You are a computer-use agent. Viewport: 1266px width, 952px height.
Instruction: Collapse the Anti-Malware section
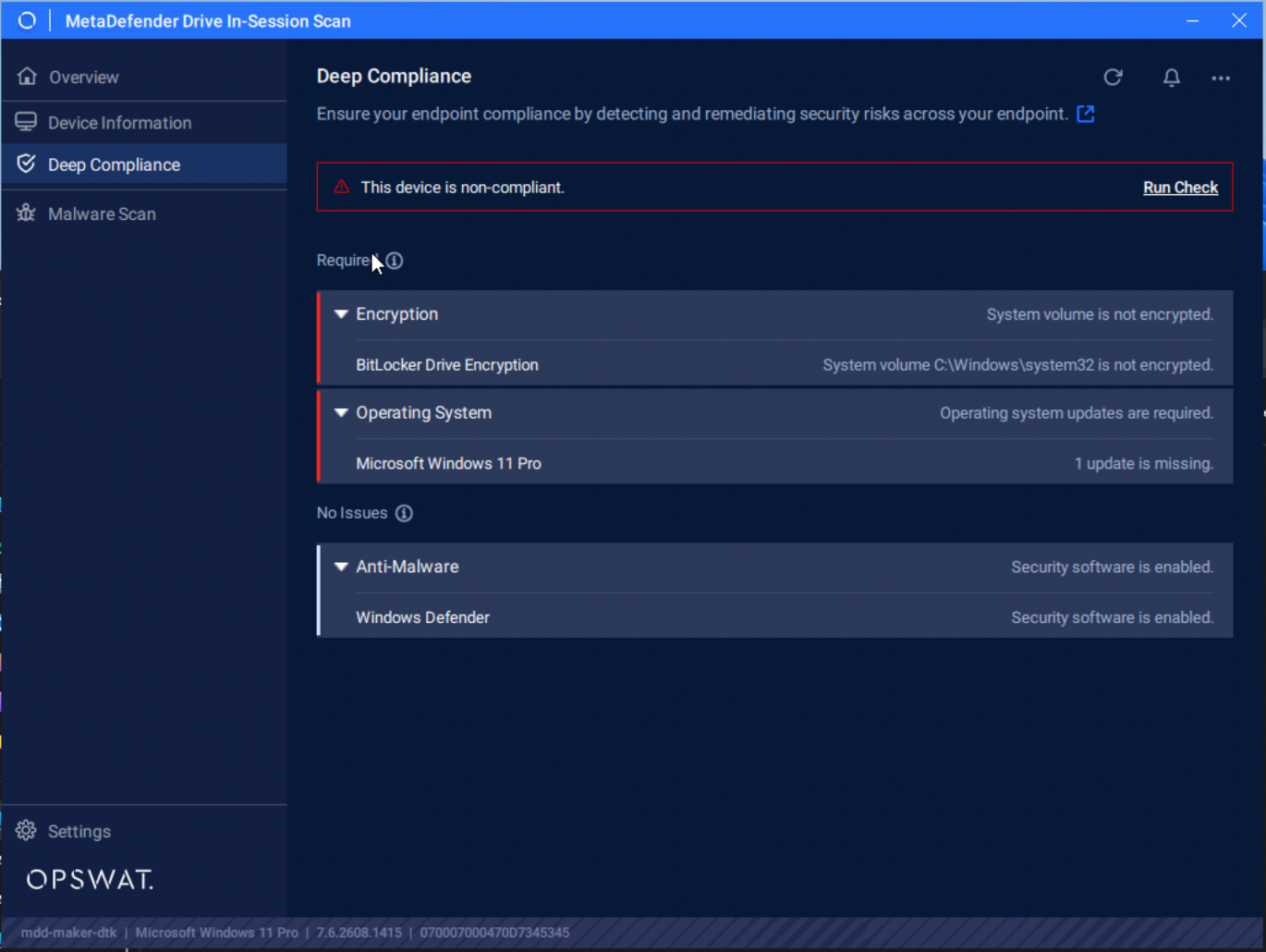[x=341, y=567]
